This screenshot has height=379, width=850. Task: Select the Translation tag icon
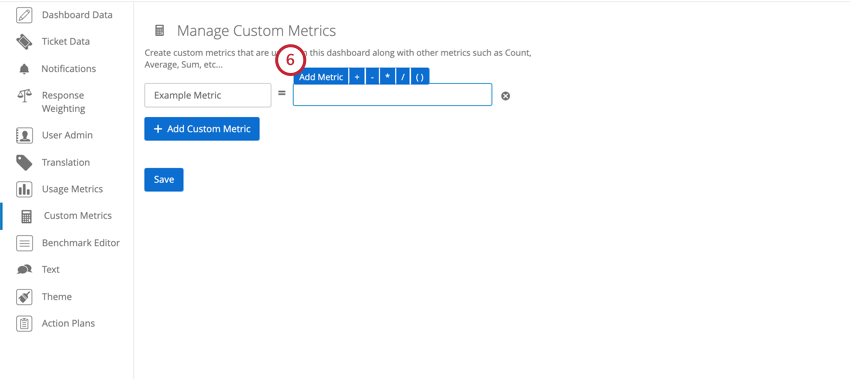pos(24,163)
